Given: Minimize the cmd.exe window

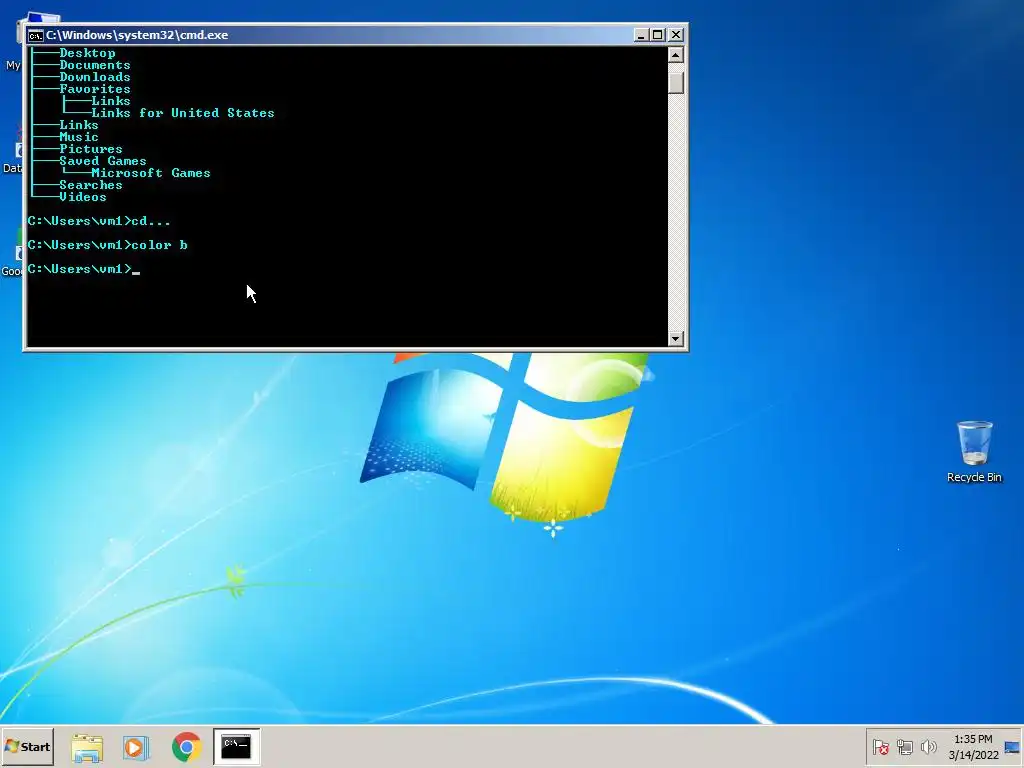Looking at the screenshot, I should [641, 35].
